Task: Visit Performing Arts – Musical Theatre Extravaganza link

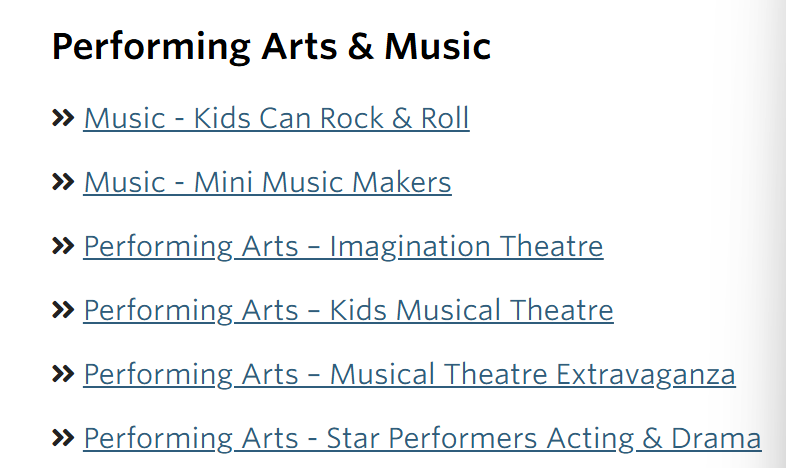Action: point(409,375)
